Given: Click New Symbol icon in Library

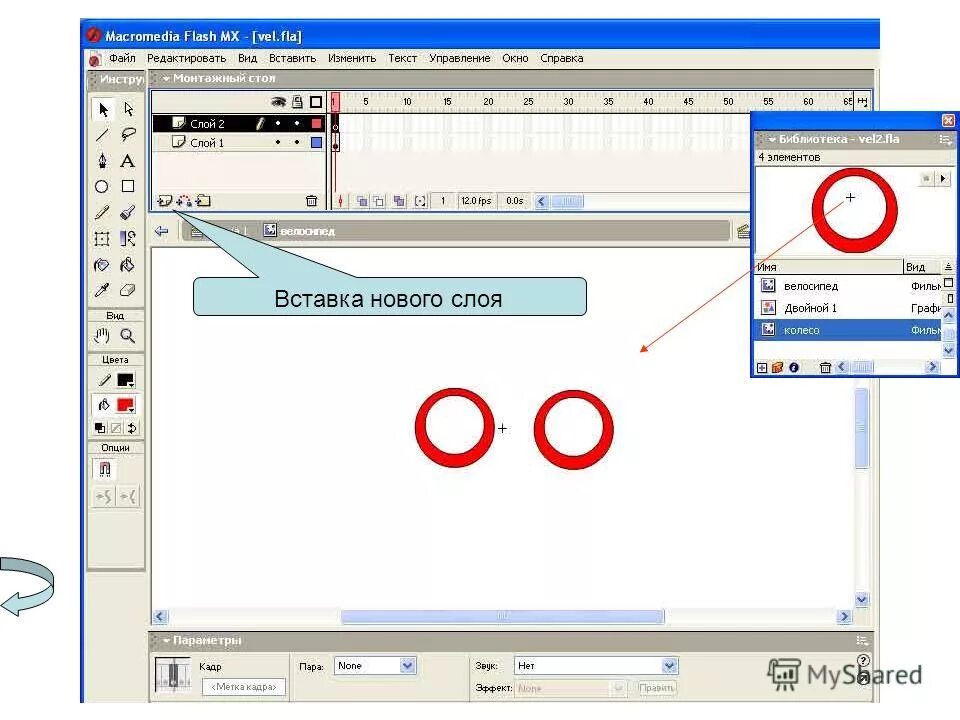Looking at the screenshot, I should pos(762,367).
